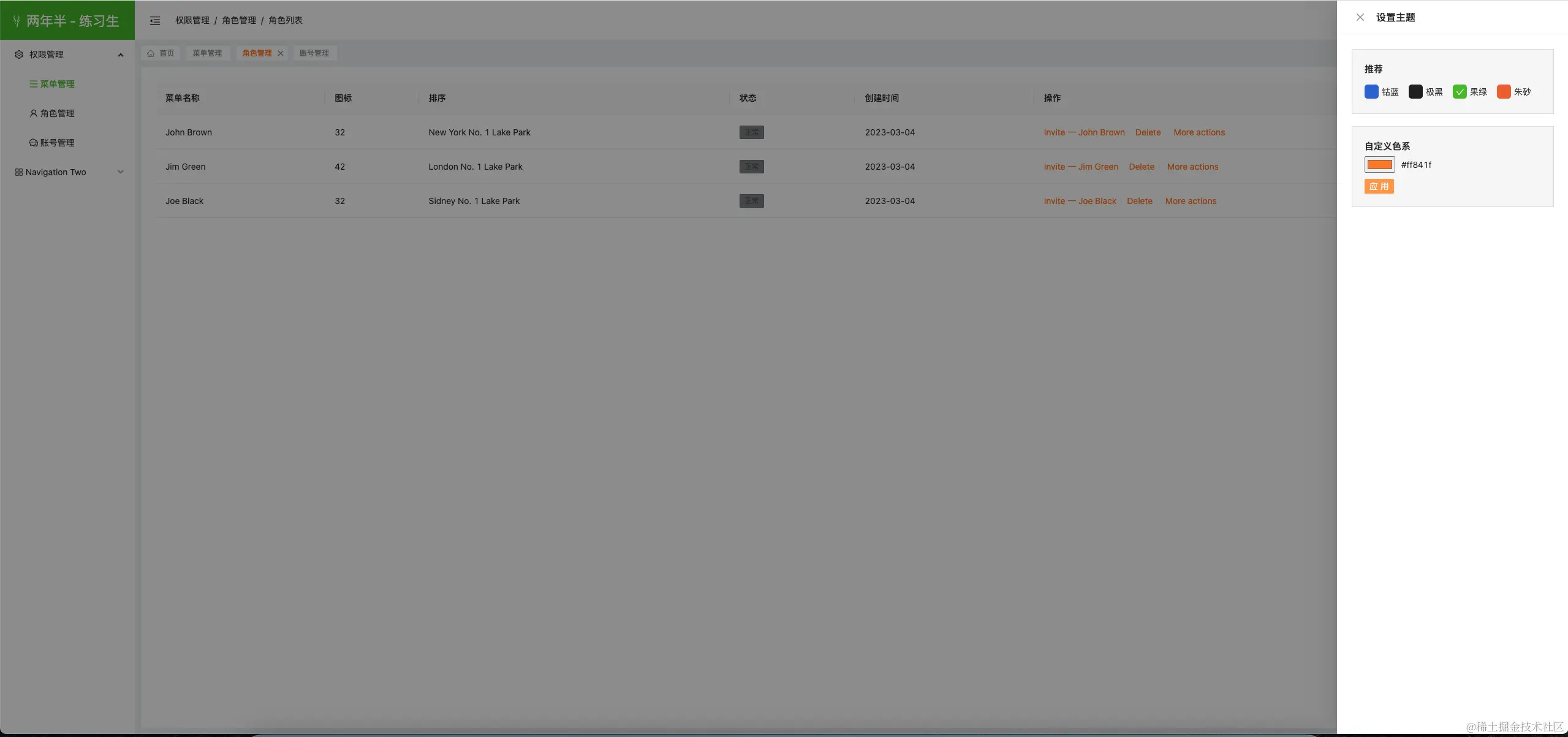Click the grid icon beside Navigation Two

pyautogui.click(x=19, y=172)
